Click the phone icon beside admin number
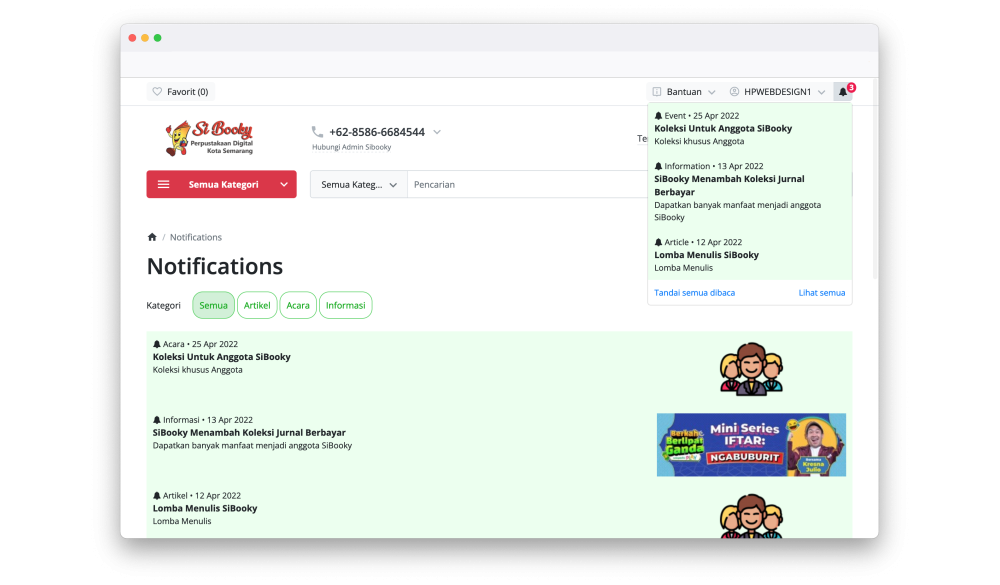Viewport: 1000px width, 585px height. (317, 132)
